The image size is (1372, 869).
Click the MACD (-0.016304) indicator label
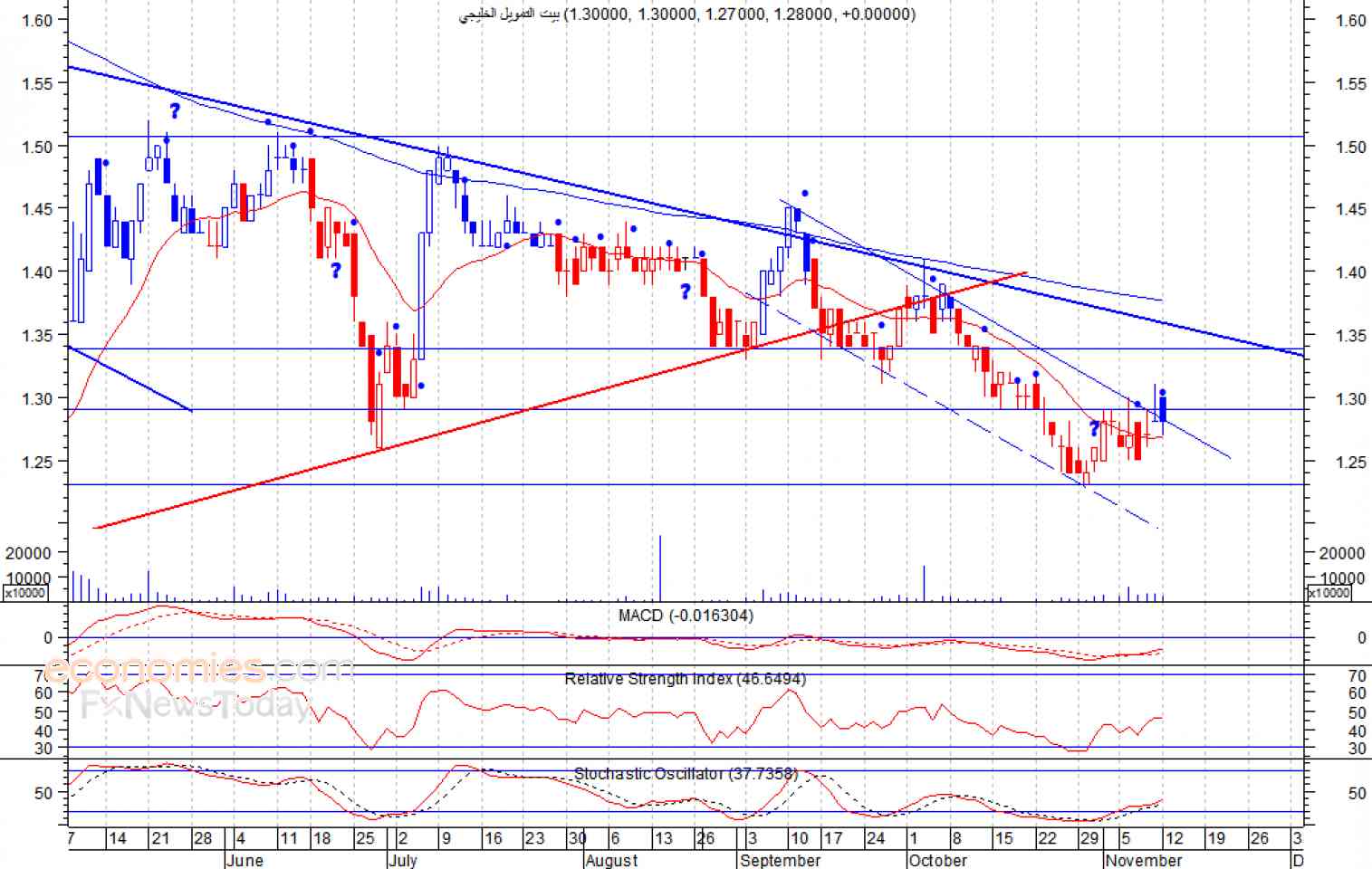click(x=686, y=616)
